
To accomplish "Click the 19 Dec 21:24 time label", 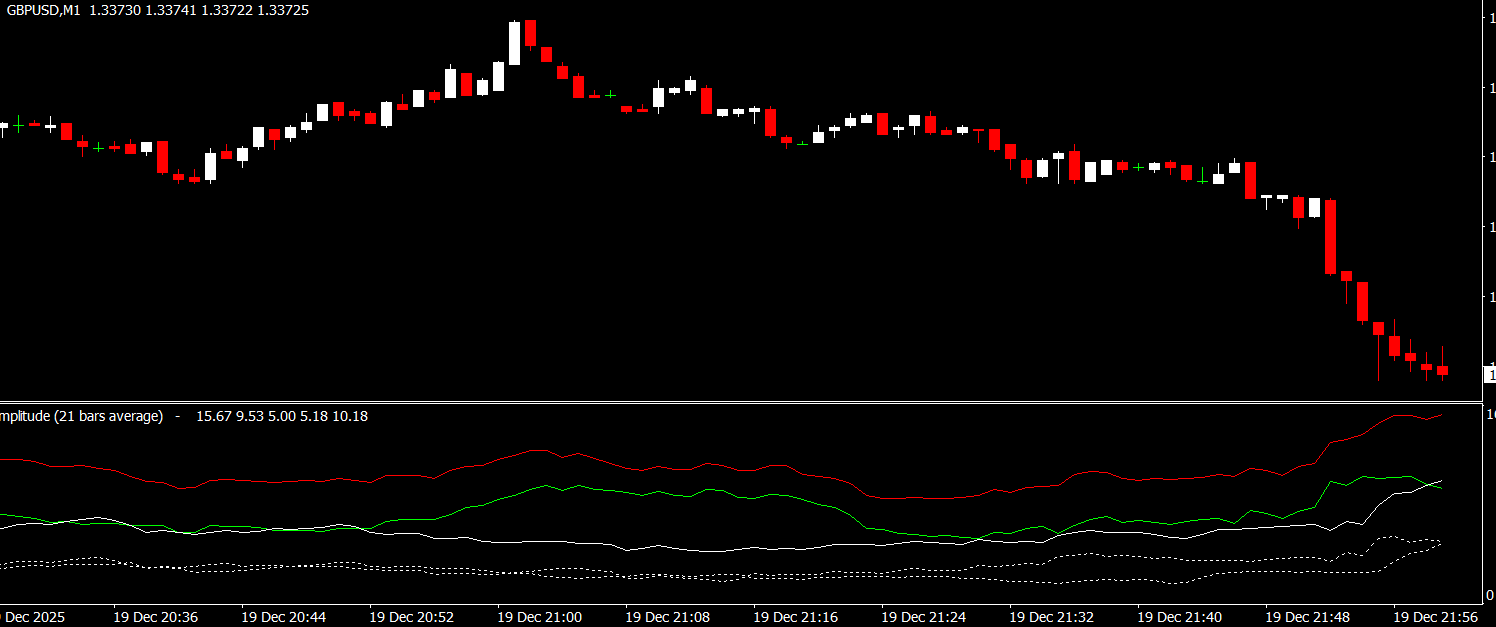I will [x=923, y=617].
